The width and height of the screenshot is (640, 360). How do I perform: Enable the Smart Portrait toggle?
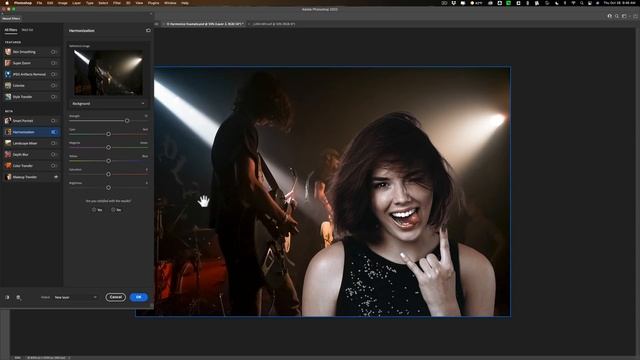coord(53,121)
